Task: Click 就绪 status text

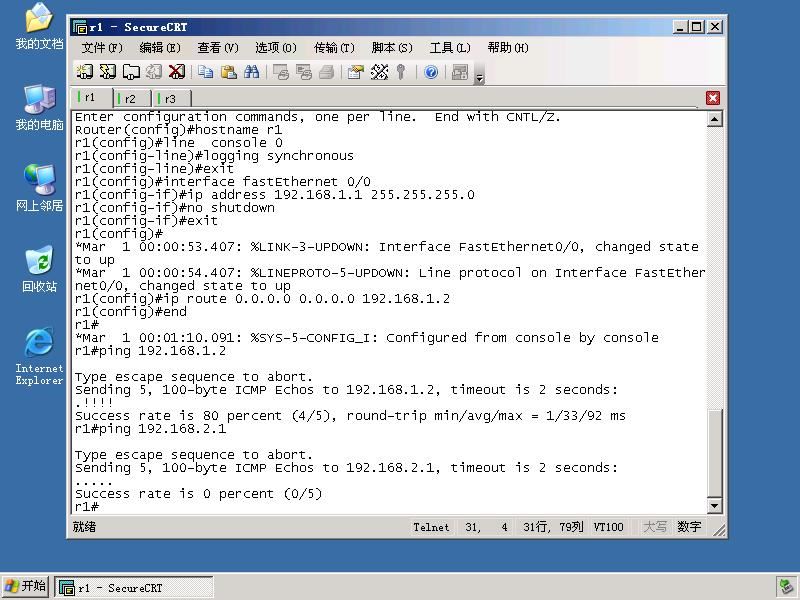Action: coord(84,527)
